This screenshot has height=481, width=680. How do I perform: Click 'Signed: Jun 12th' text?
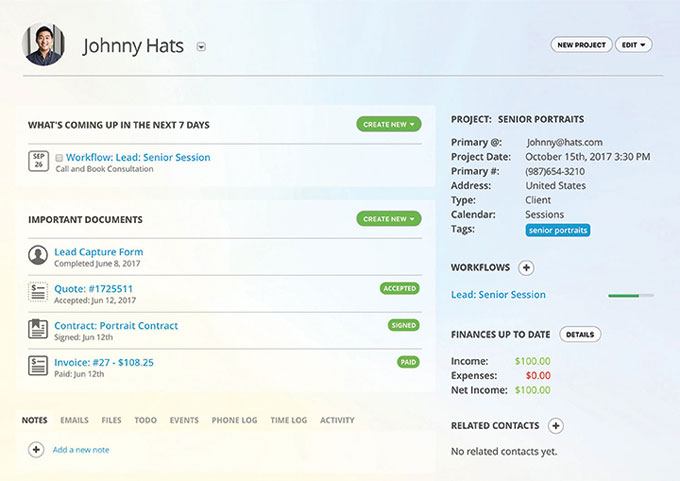click(83, 337)
